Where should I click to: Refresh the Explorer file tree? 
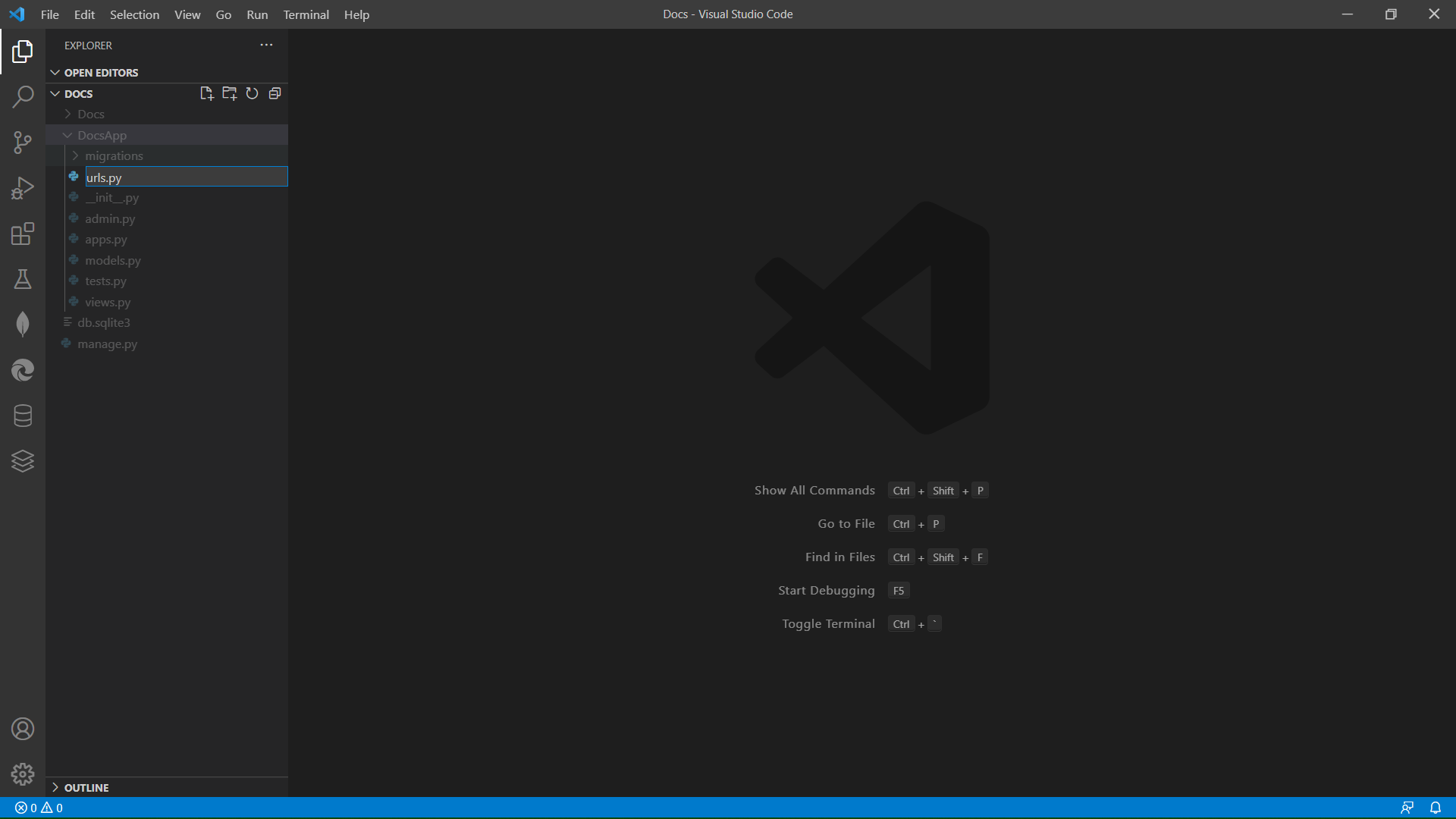click(252, 93)
